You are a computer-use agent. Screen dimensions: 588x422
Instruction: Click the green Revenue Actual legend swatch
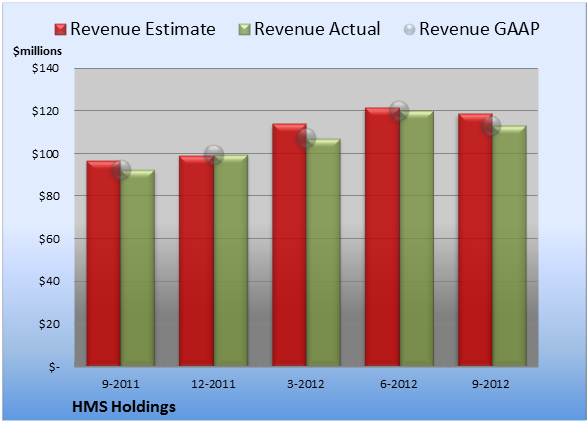(244, 30)
